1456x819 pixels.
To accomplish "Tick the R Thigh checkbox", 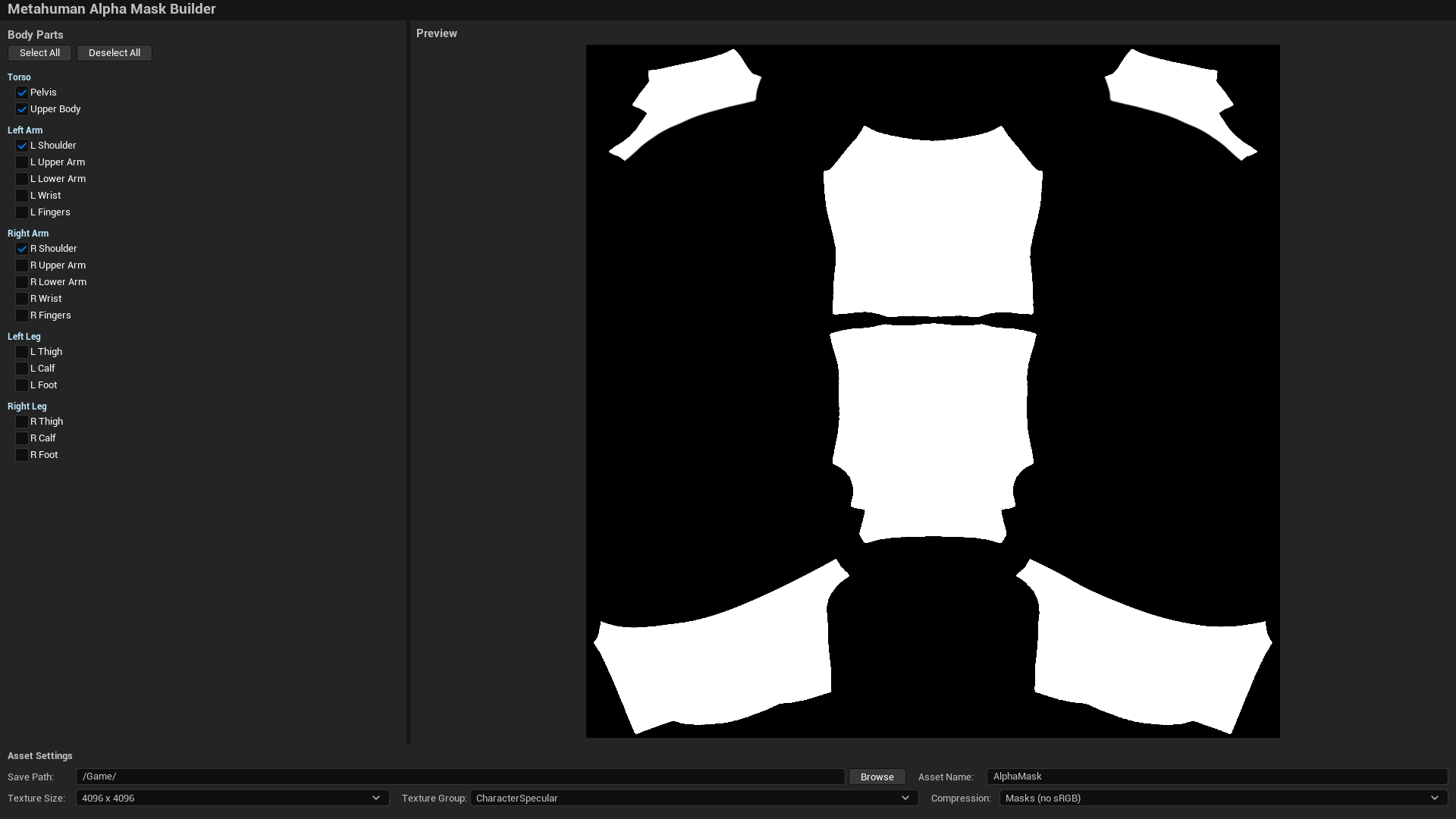I will pyautogui.click(x=22, y=422).
